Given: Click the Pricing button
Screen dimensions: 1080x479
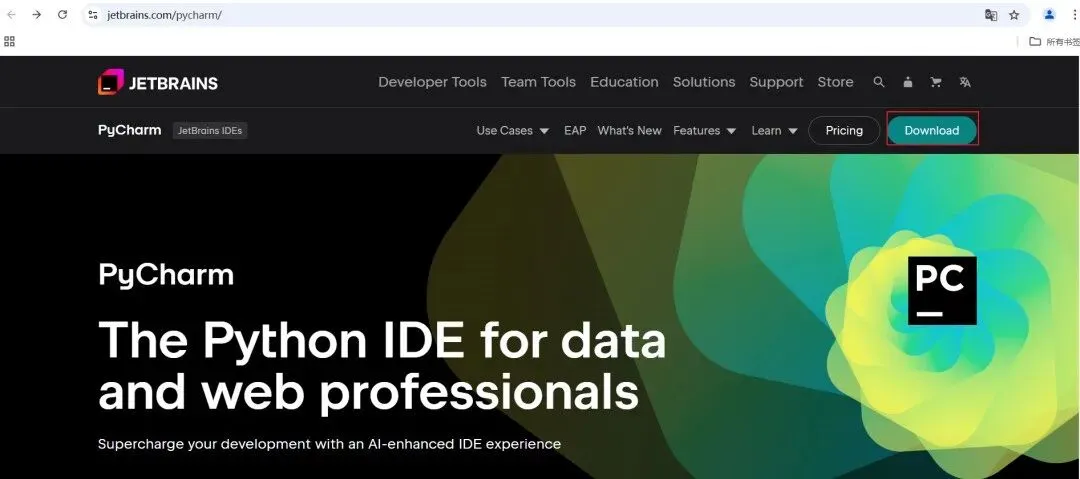Looking at the screenshot, I should pos(844,130).
